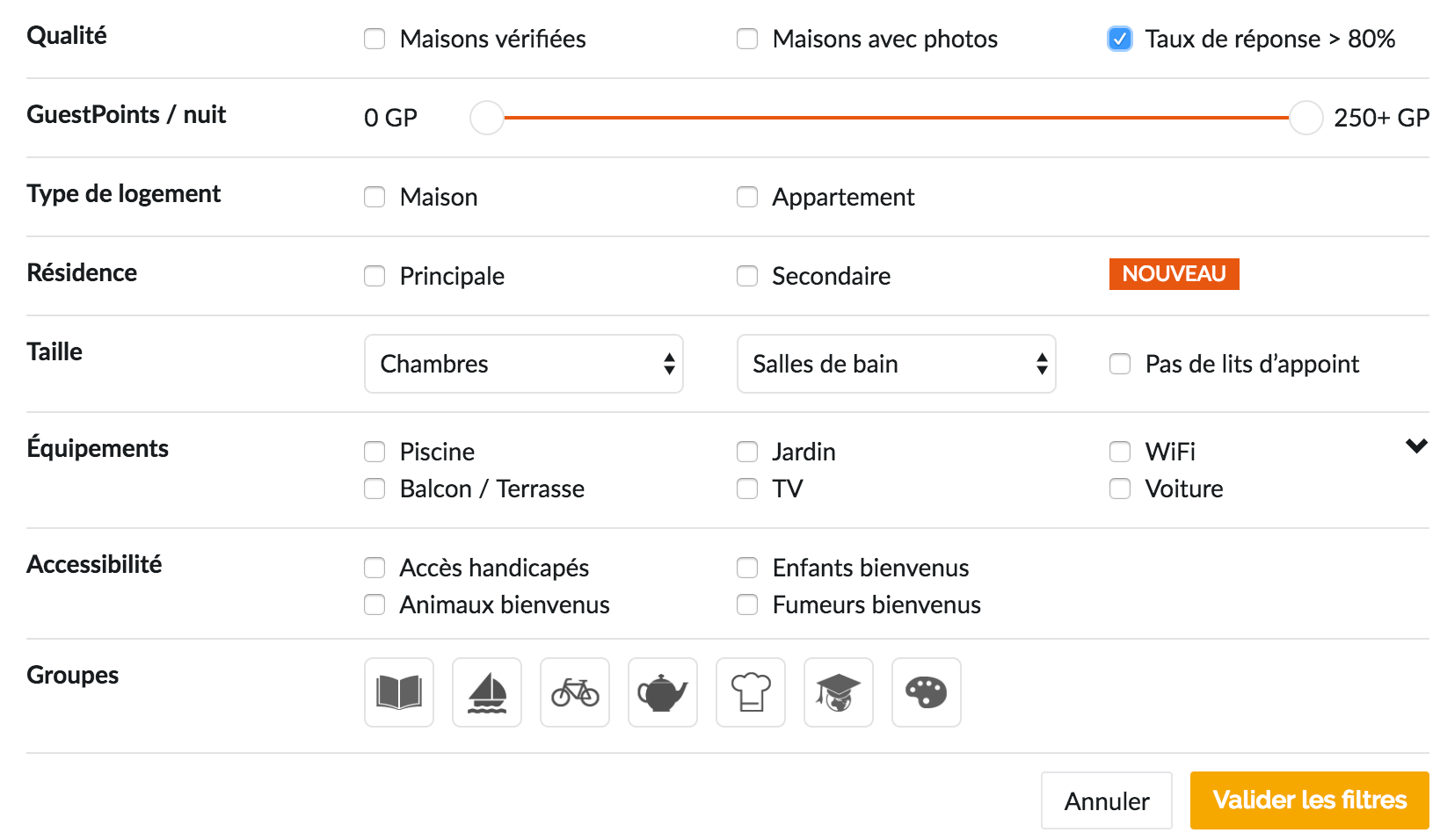Screen dimensions: 1440x840
Task: Check the Appartement housing type
Action: [748, 197]
